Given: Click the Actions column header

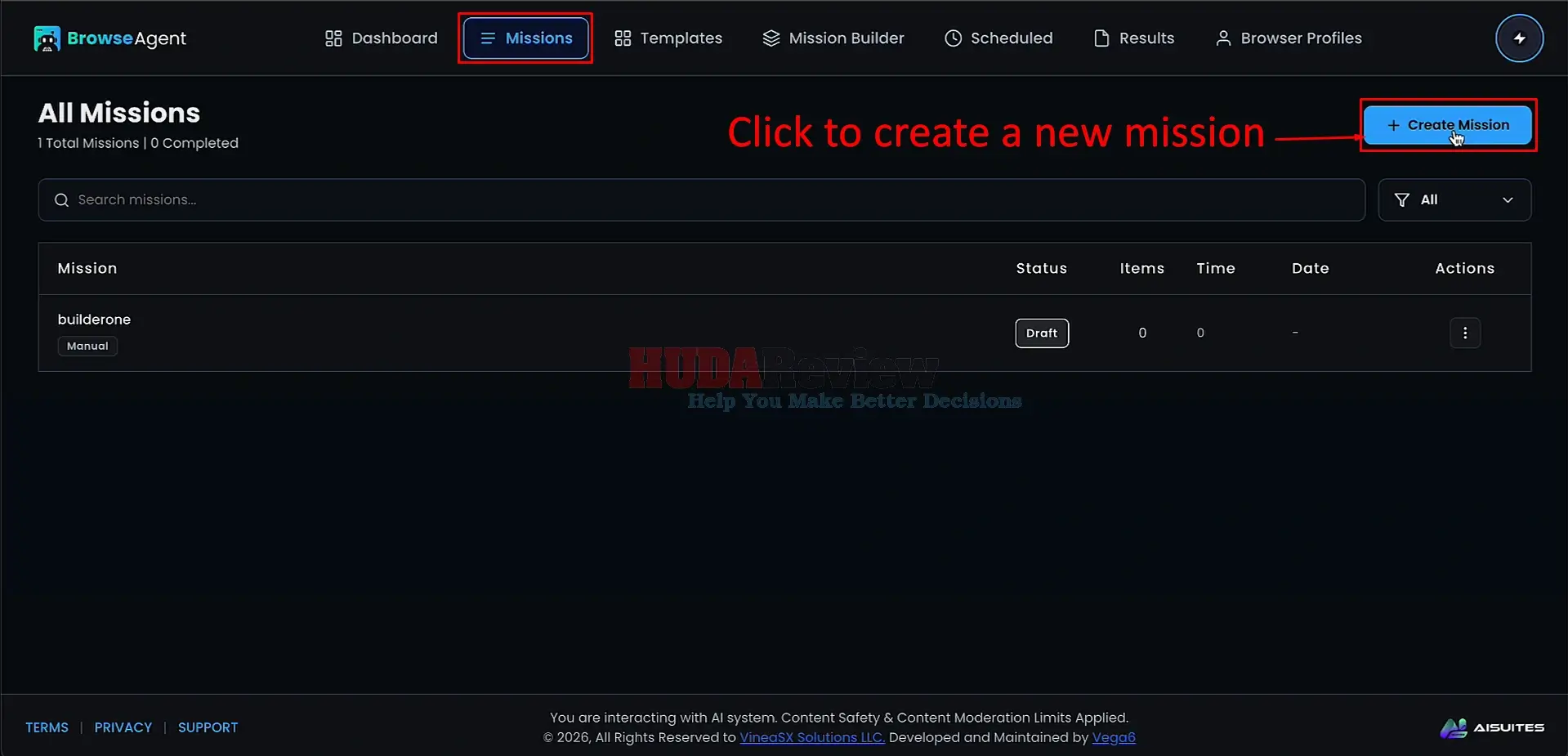Looking at the screenshot, I should point(1465,268).
